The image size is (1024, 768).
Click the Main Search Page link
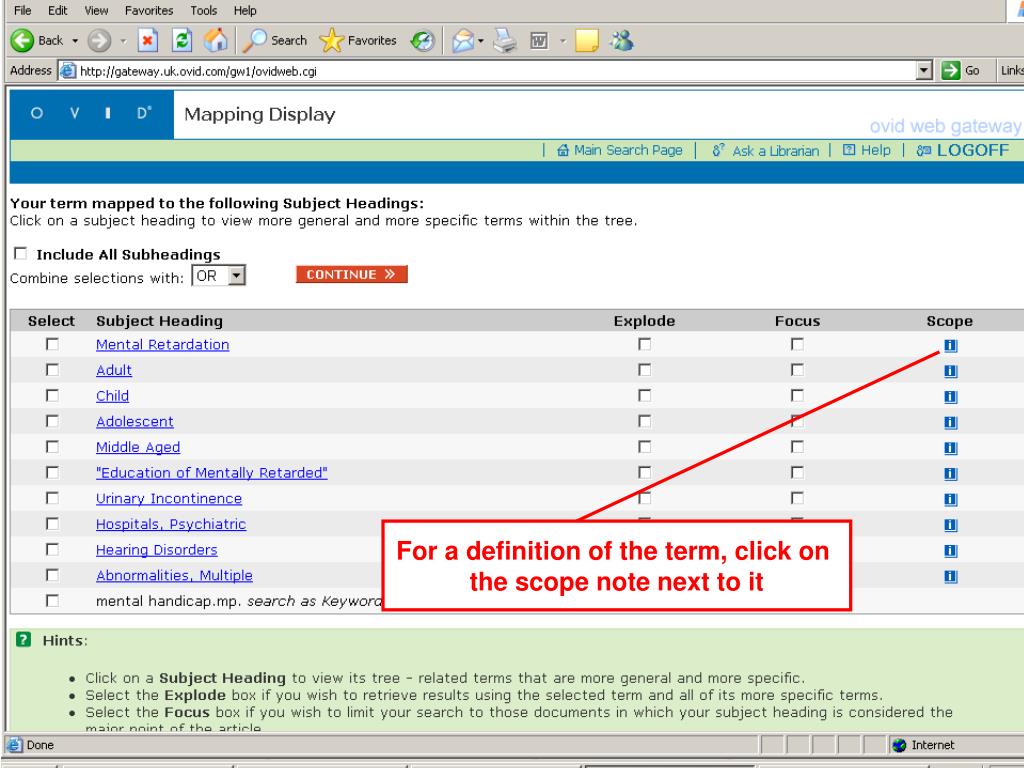pos(619,150)
